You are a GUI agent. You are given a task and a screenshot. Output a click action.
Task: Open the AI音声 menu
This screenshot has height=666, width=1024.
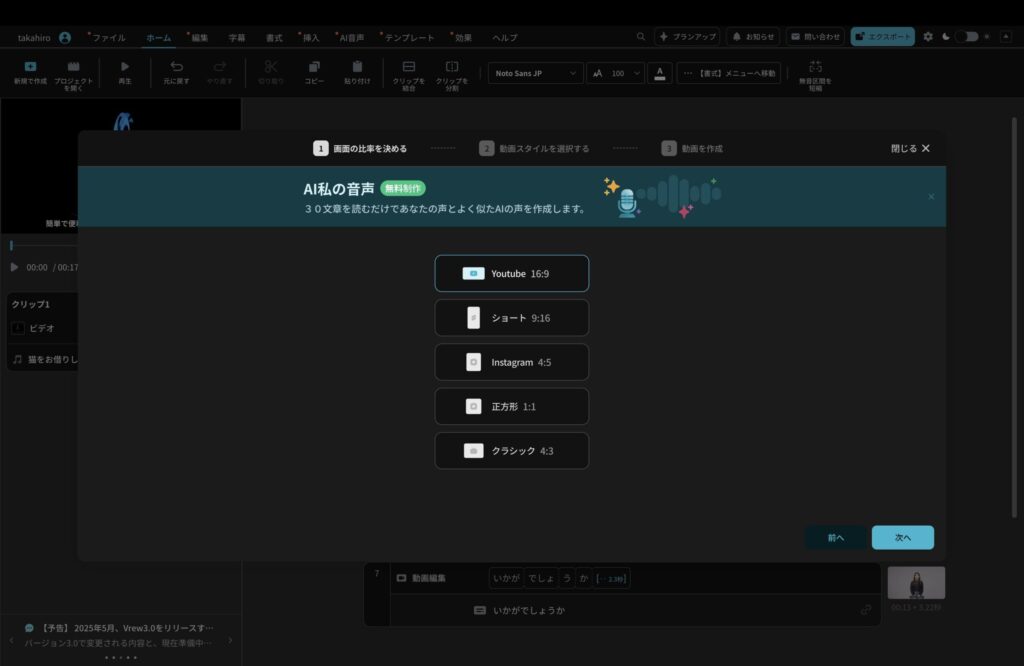[351, 38]
